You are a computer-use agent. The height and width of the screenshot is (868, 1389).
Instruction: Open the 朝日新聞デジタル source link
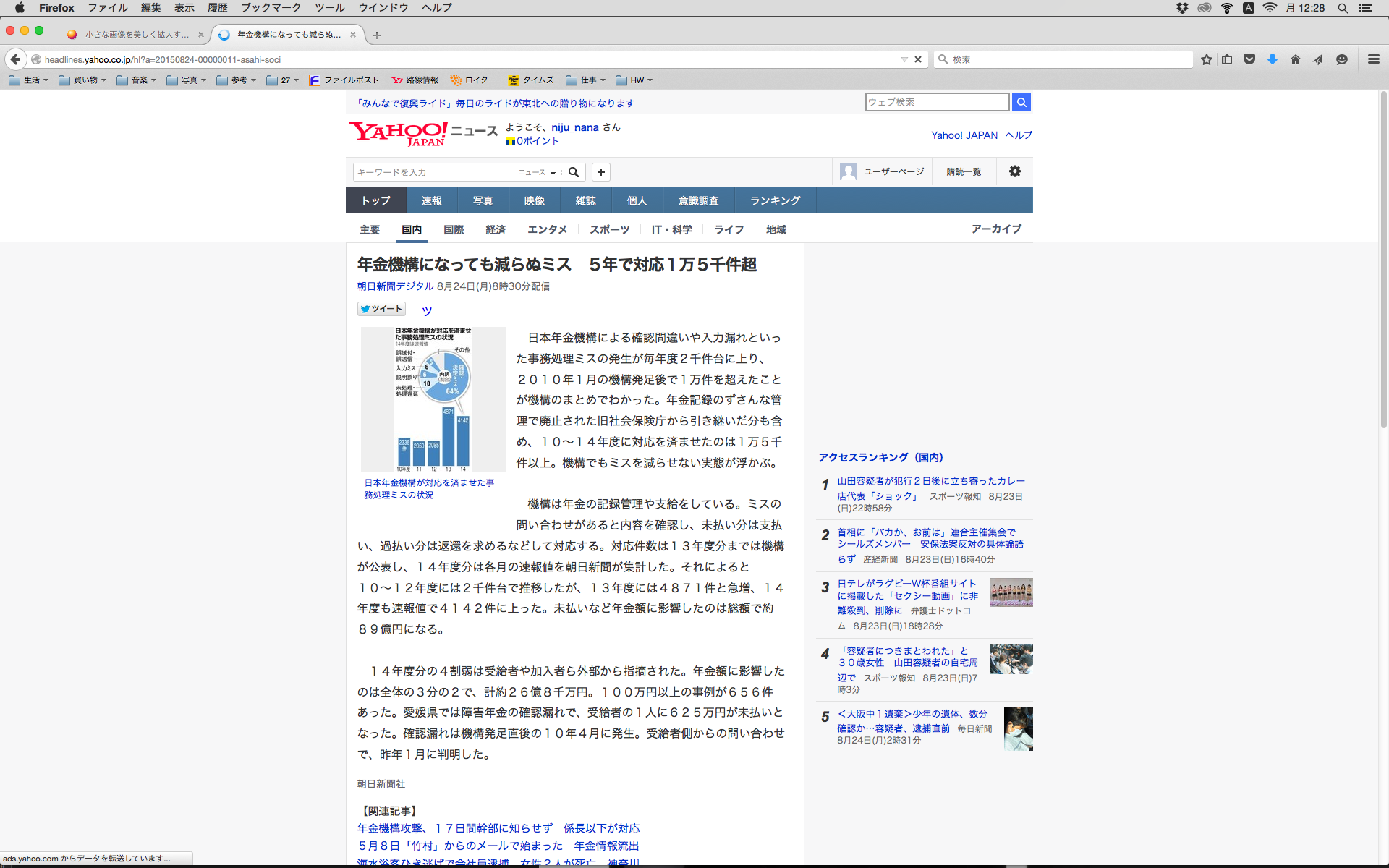395,286
